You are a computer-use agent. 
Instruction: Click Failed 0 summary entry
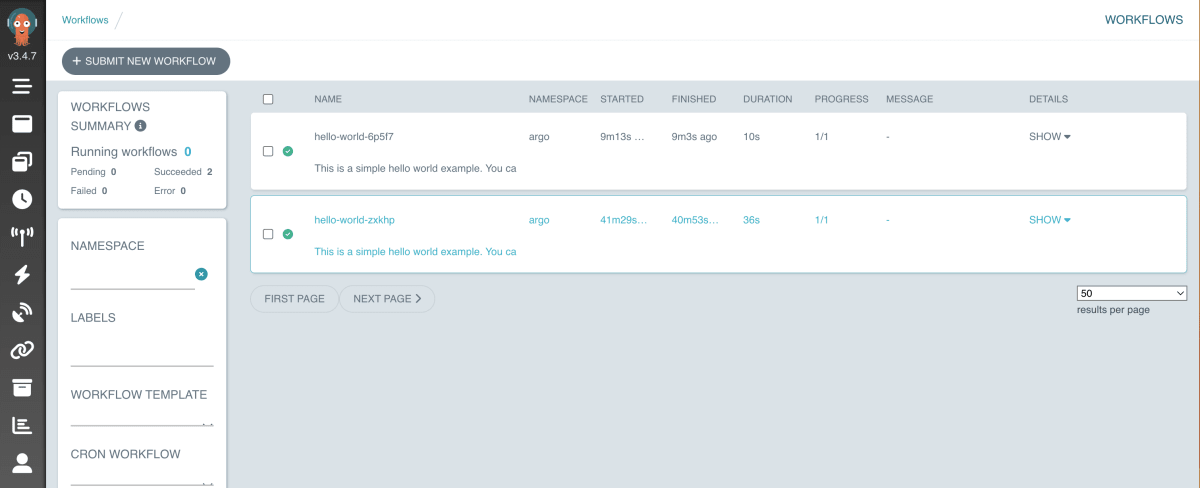click(89, 190)
